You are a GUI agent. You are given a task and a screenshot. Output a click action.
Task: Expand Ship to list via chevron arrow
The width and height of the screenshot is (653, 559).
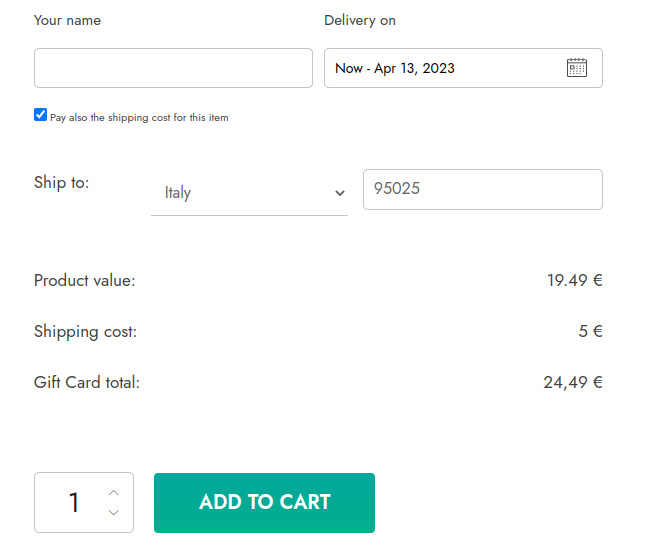tap(340, 193)
